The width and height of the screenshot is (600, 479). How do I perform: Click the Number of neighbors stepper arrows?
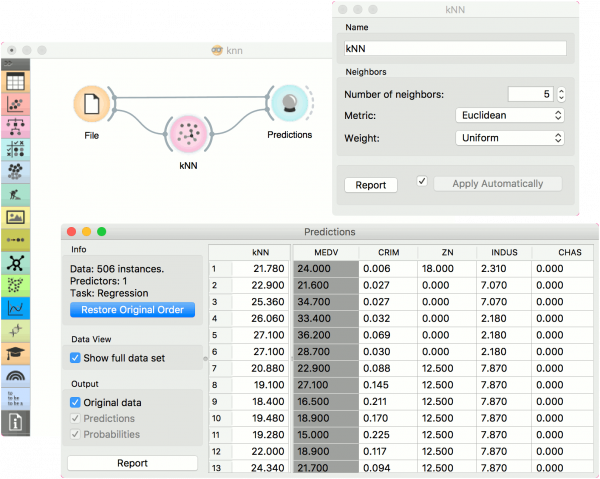click(x=561, y=94)
